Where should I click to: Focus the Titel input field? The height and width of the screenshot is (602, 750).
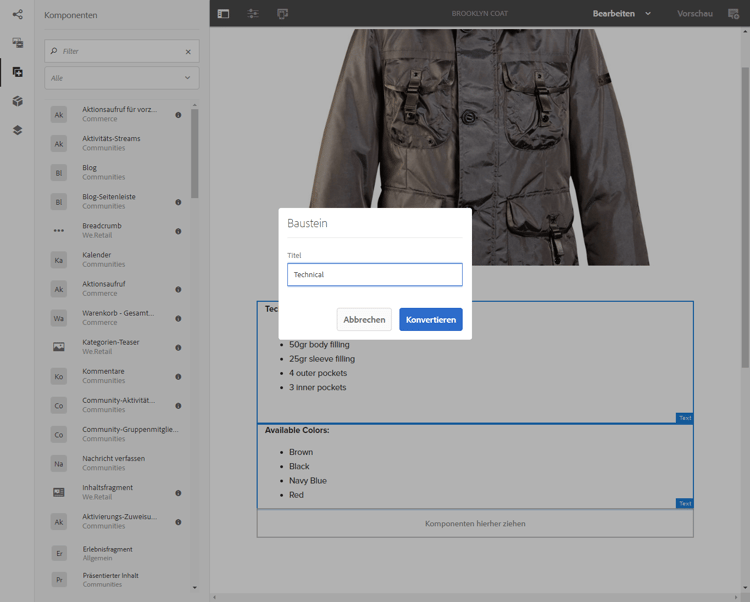pyautogui.click(x=374, y=274)
